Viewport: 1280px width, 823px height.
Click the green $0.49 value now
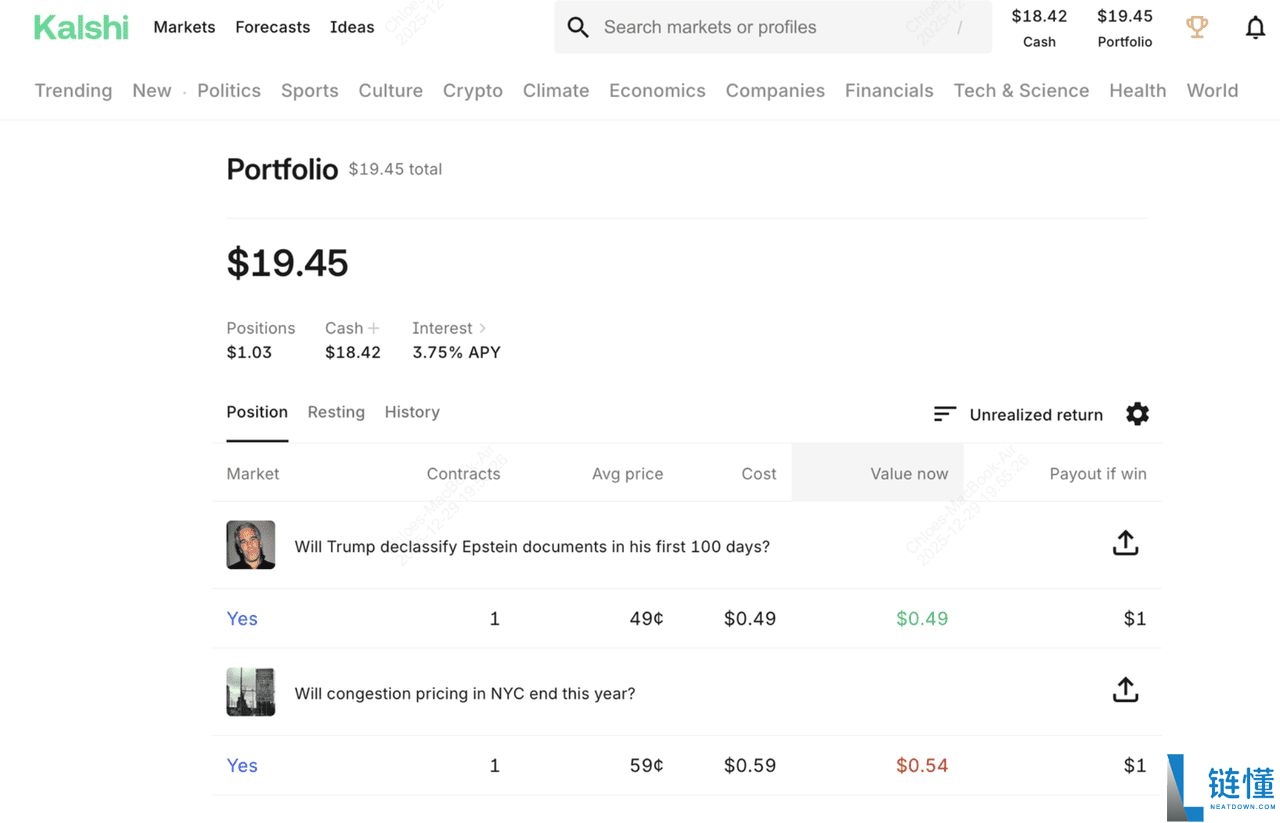tap(922, 619)
